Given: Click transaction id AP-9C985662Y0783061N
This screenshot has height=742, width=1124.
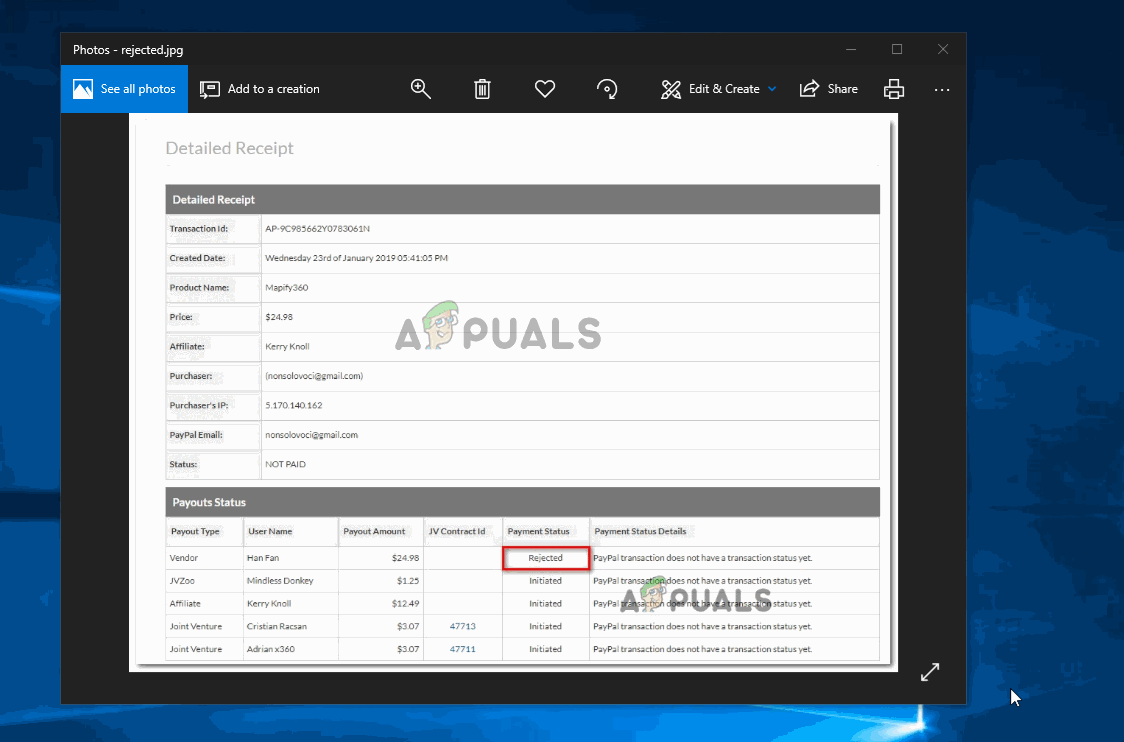Looking at the screenshot, I should pyautogui.click(x=318, y=229).
